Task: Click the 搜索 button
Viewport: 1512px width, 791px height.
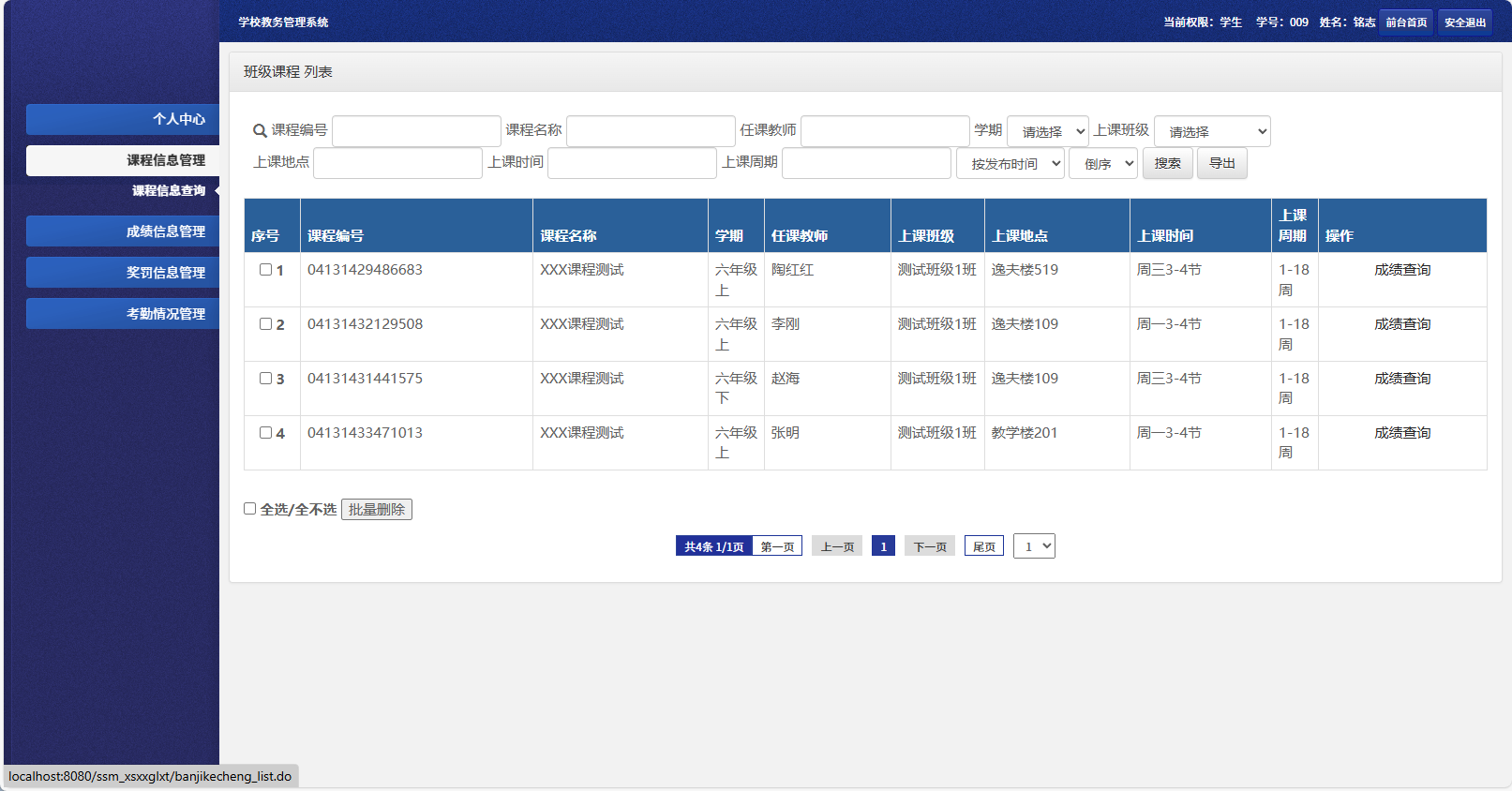Action: pos(1167,163)
